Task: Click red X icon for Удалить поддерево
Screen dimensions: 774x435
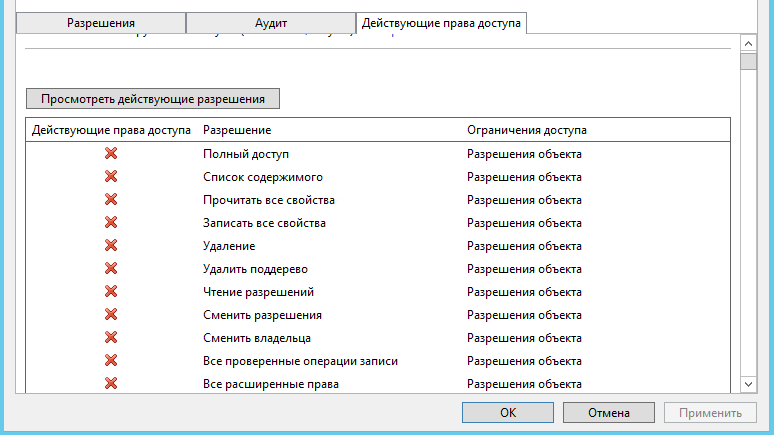Action: (x=111, y=269)
